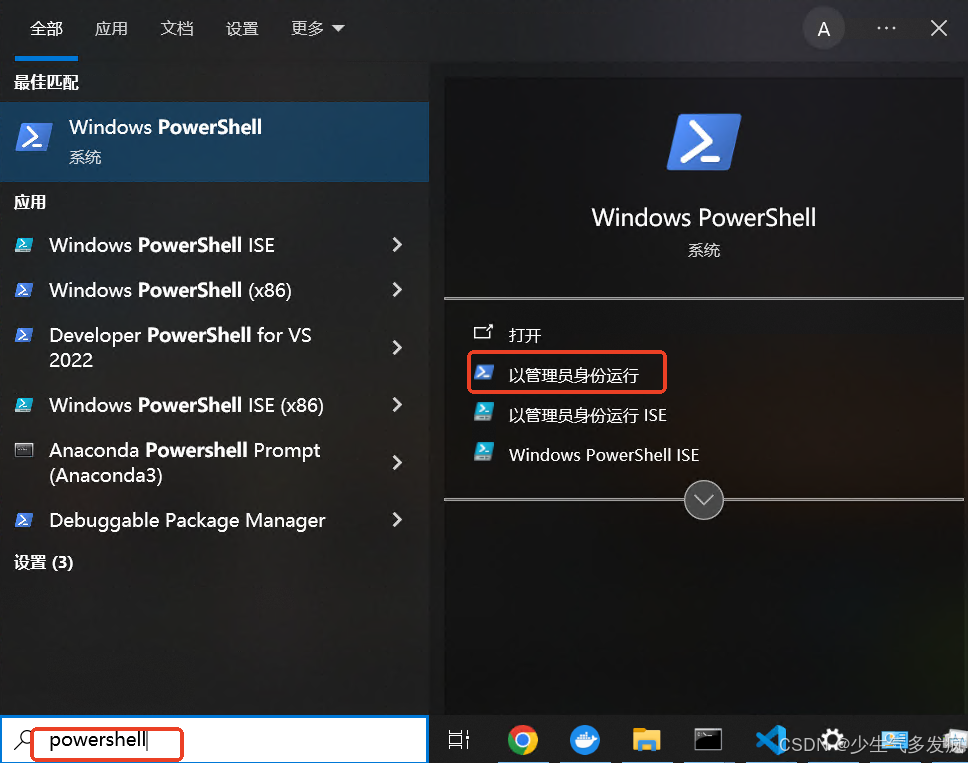Open Task View from the taskbar
Image resolution: width=968 pixels, height=763 pixels.
pos(459,739)
